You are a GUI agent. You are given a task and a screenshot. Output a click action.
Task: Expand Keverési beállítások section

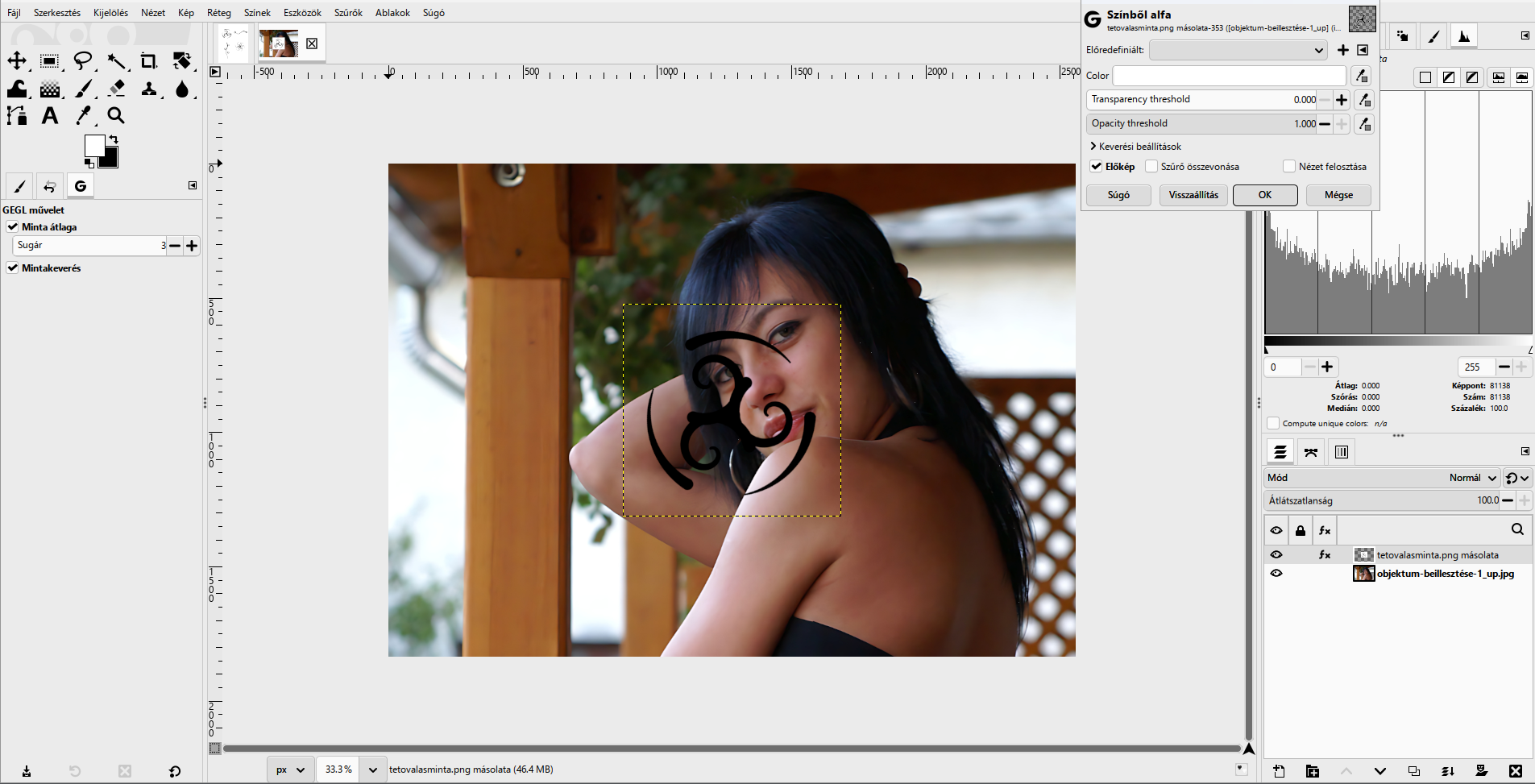coord(1136,147)
